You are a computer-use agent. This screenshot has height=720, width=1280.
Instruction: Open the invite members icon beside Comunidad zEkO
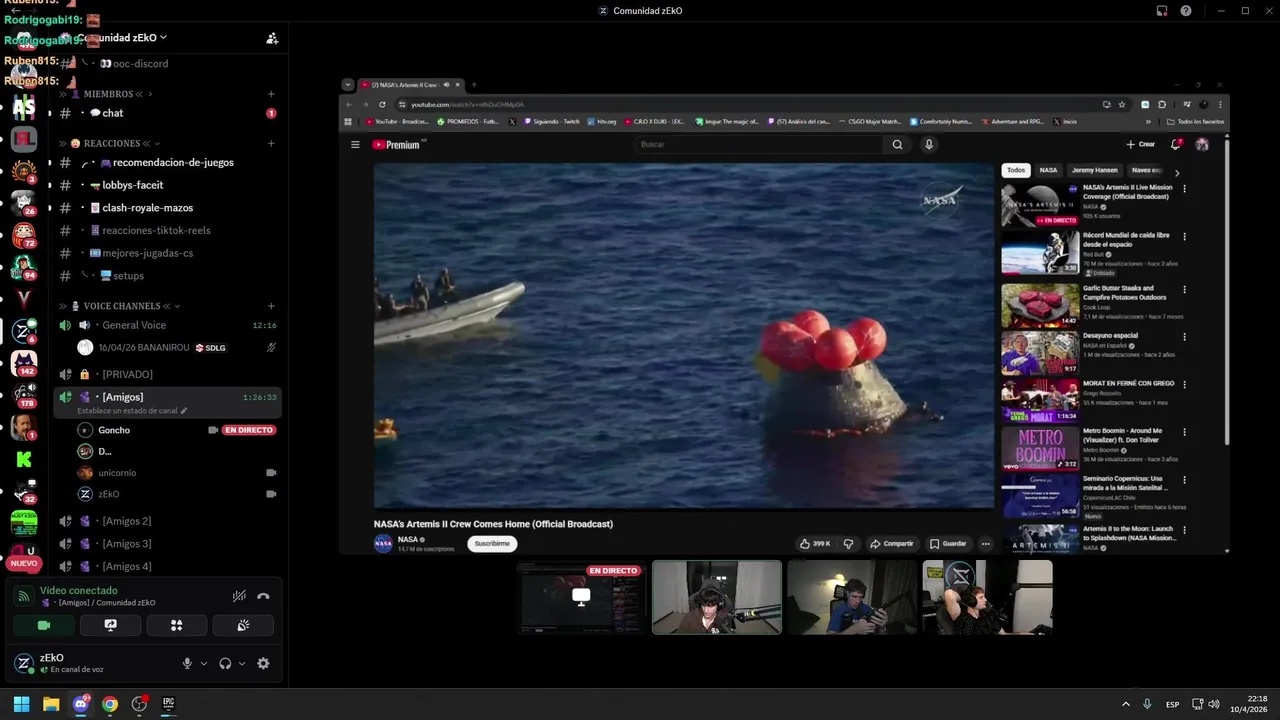click(272, 39)
